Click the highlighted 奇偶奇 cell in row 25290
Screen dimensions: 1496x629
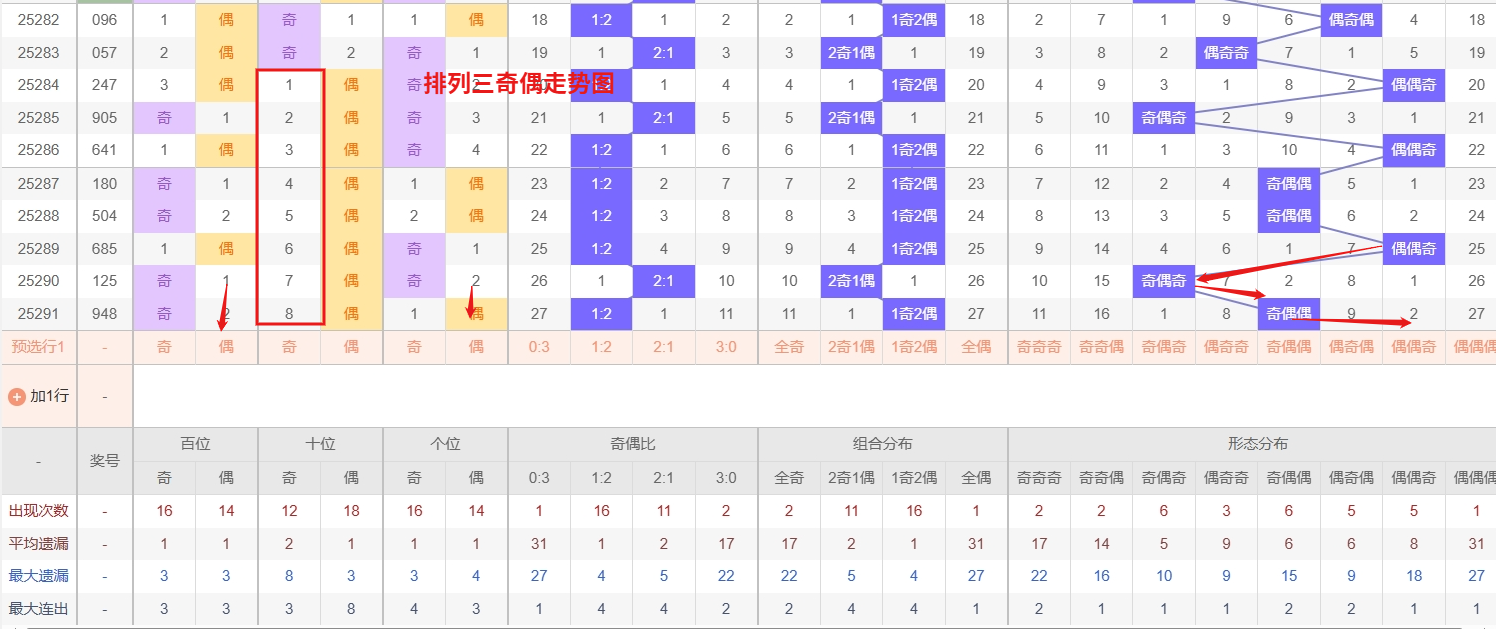1163,281
